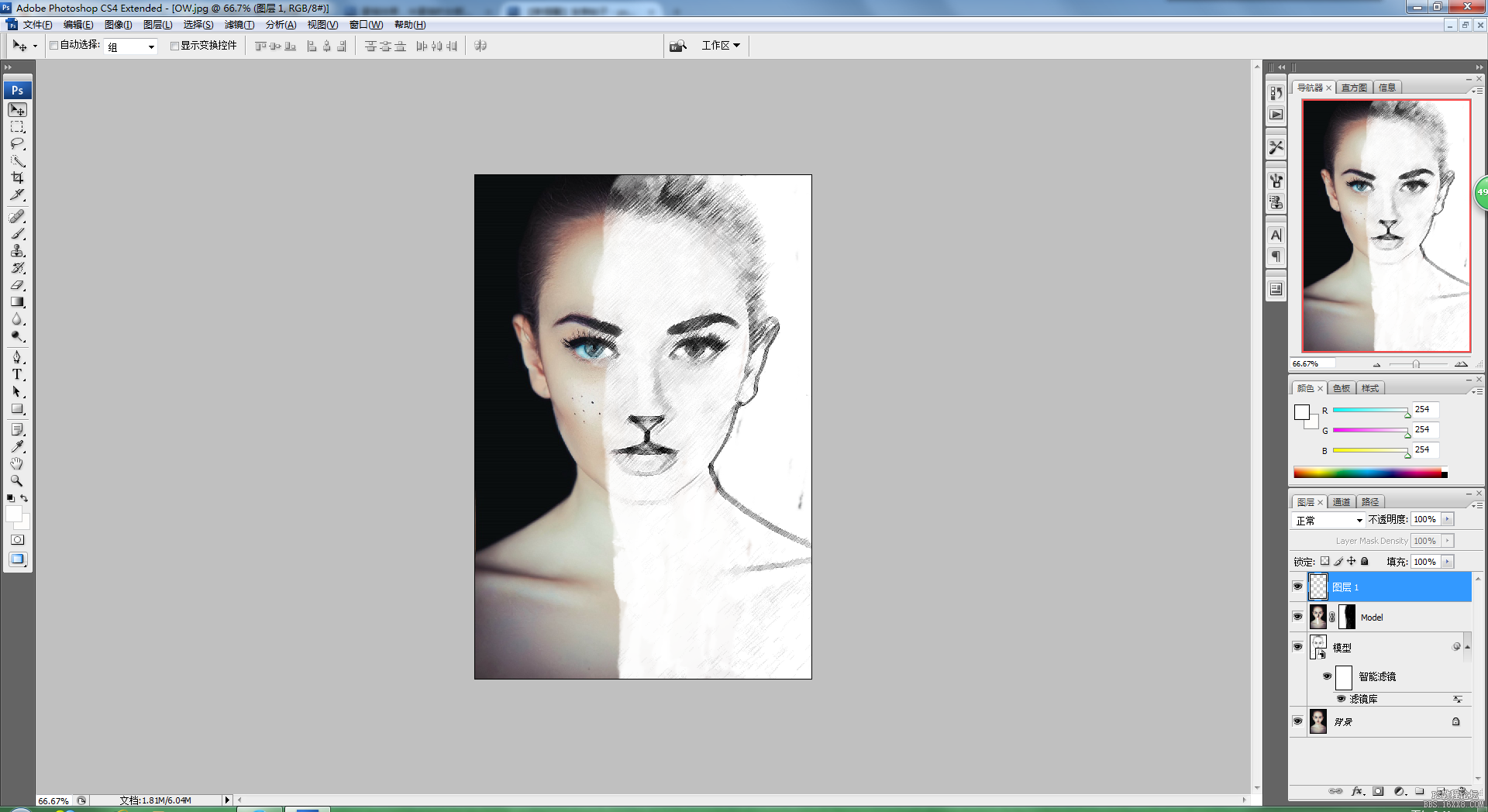The height and width of the screenshot is (812, 1488).
Task: Select the Path Selection tool
Action: pyautogui.click(x=17, y=391)
